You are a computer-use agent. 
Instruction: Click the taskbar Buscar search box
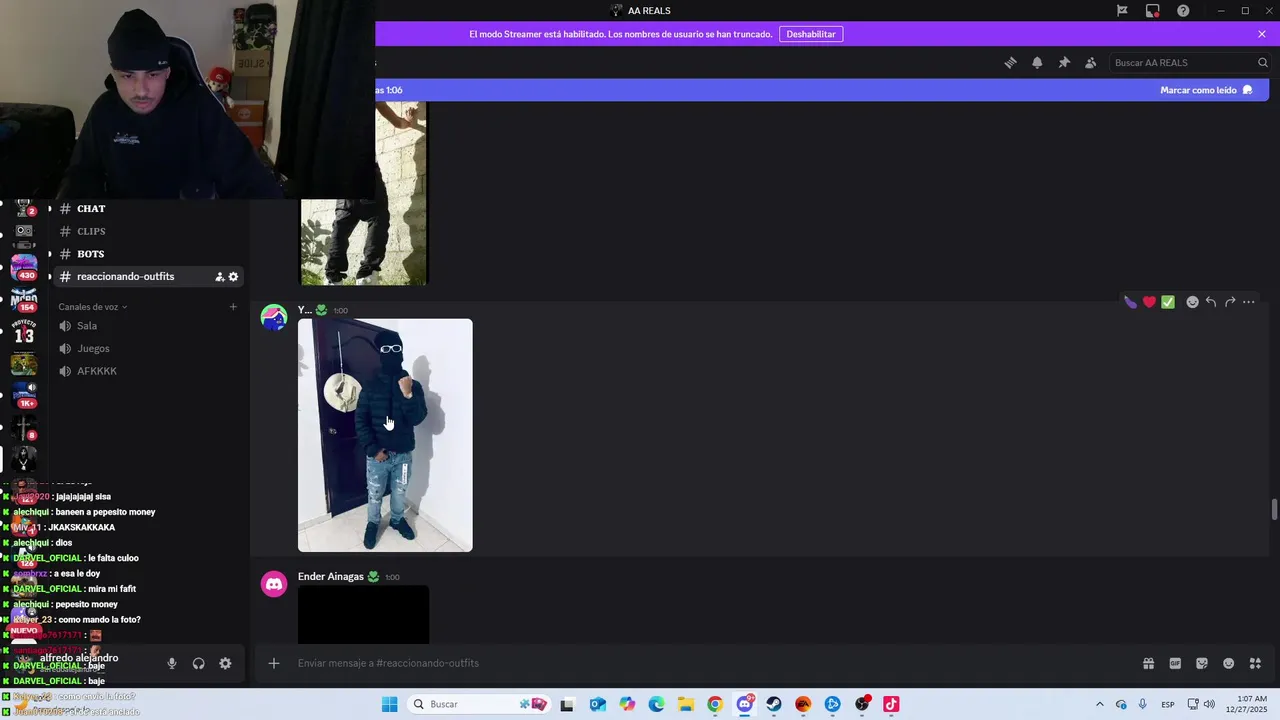coord(480,704)
